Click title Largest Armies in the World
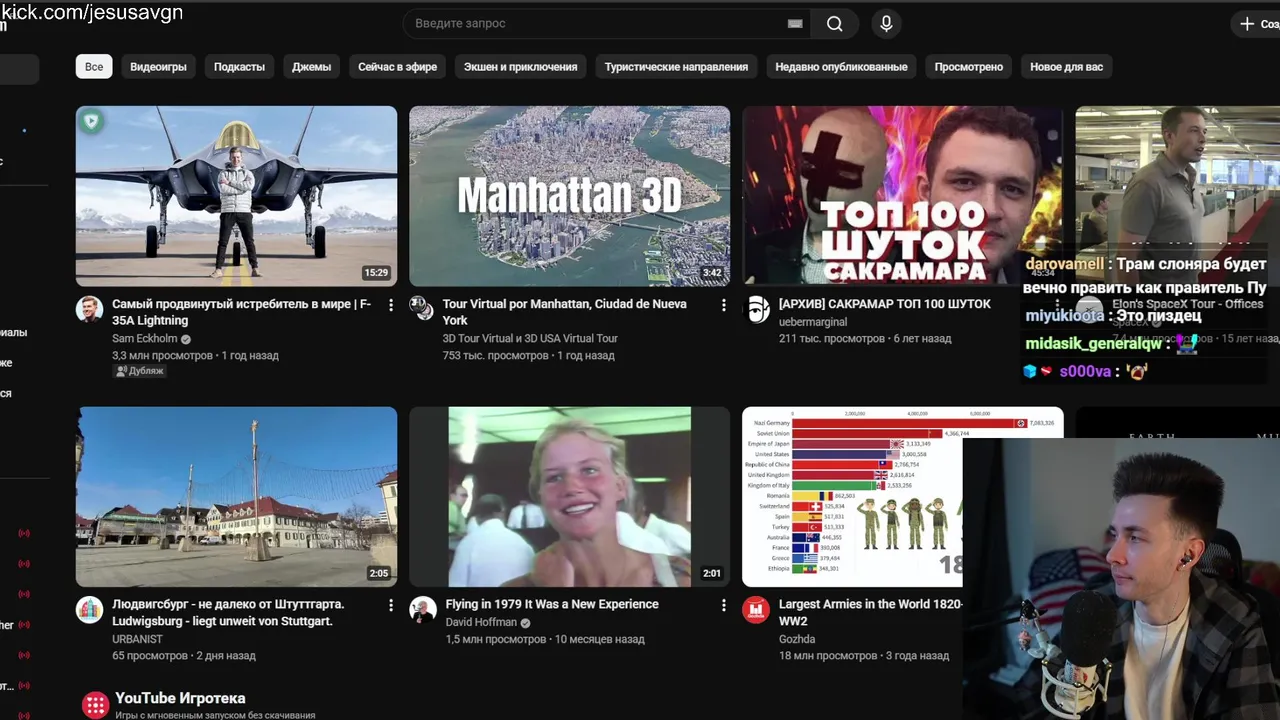The image size is (1280, 720). coord(870,612)
